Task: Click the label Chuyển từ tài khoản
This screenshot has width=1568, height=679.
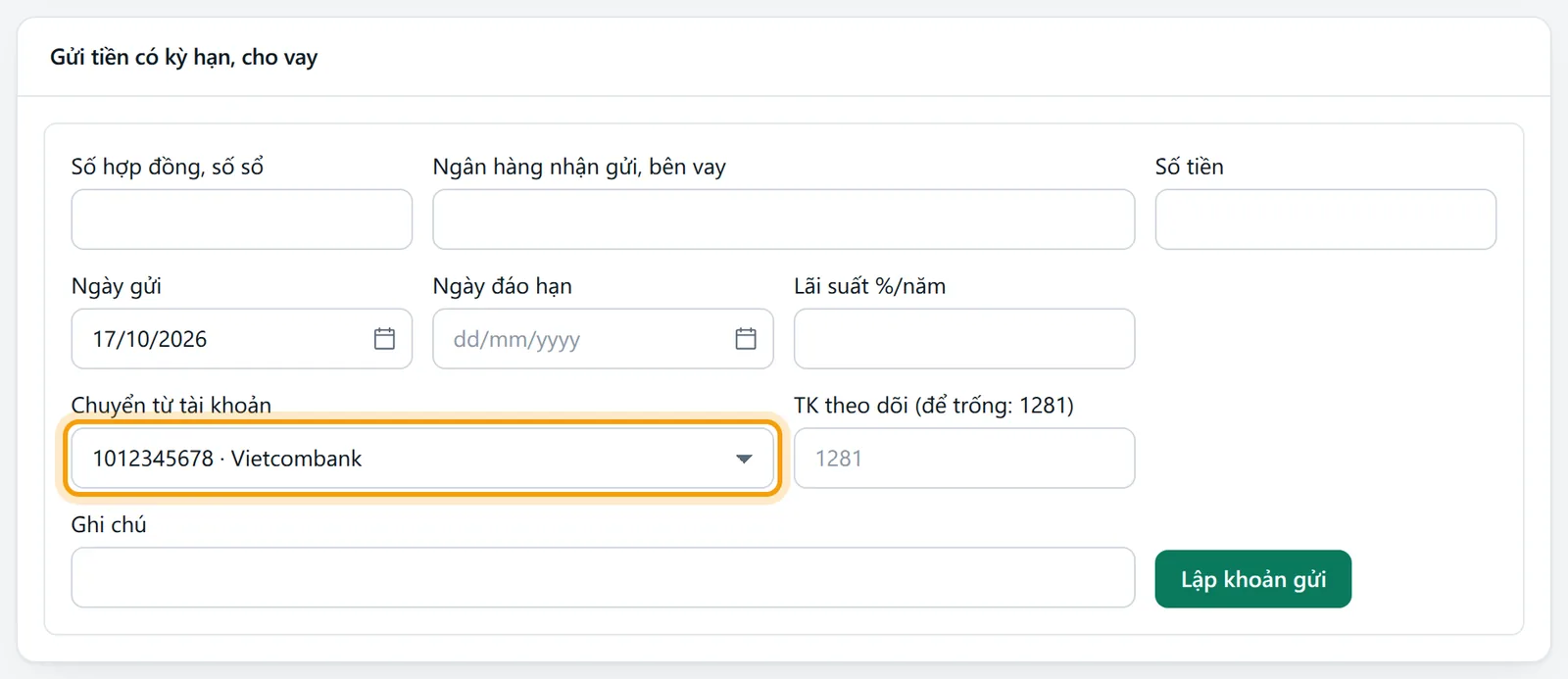Action: (171, 405)
